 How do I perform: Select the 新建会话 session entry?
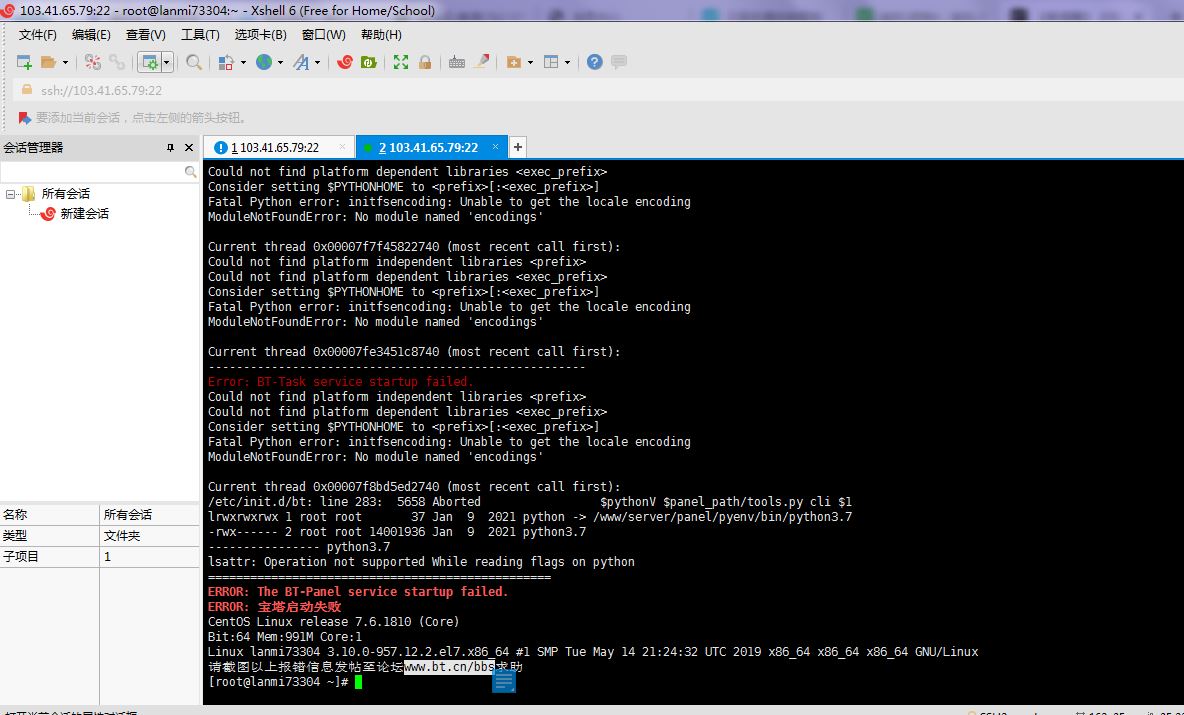pyautogui.click(x=84, y=214)
